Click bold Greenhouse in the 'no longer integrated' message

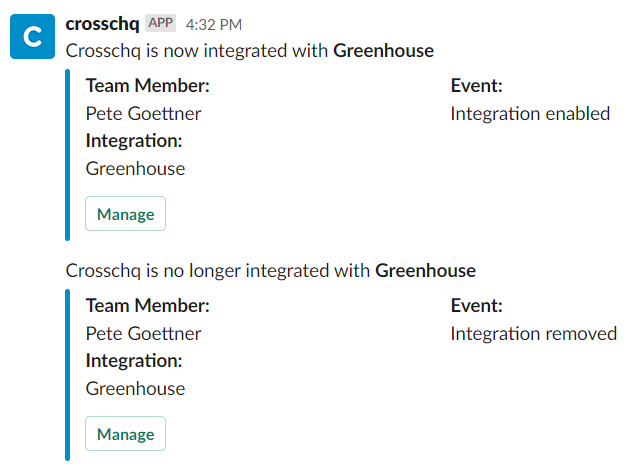click(x=425, y=271)
